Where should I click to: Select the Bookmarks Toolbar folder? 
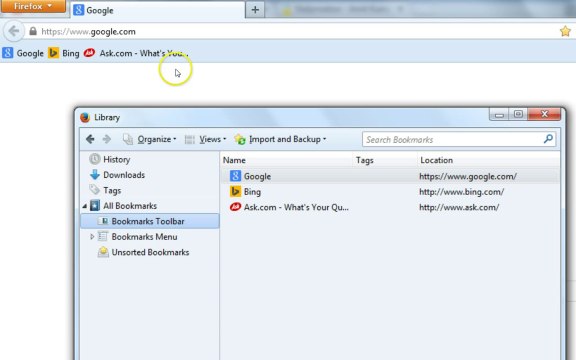point(150,221)
